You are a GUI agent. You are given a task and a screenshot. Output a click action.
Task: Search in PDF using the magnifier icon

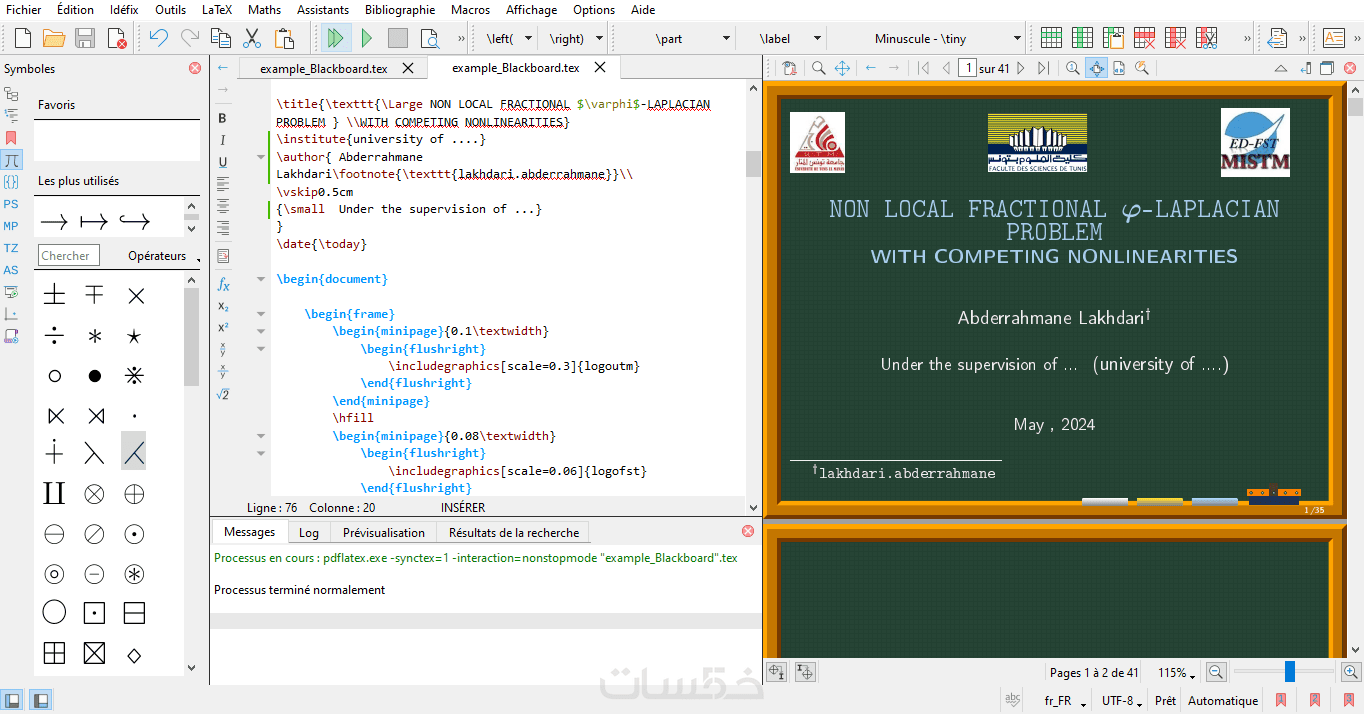point(818,68)
